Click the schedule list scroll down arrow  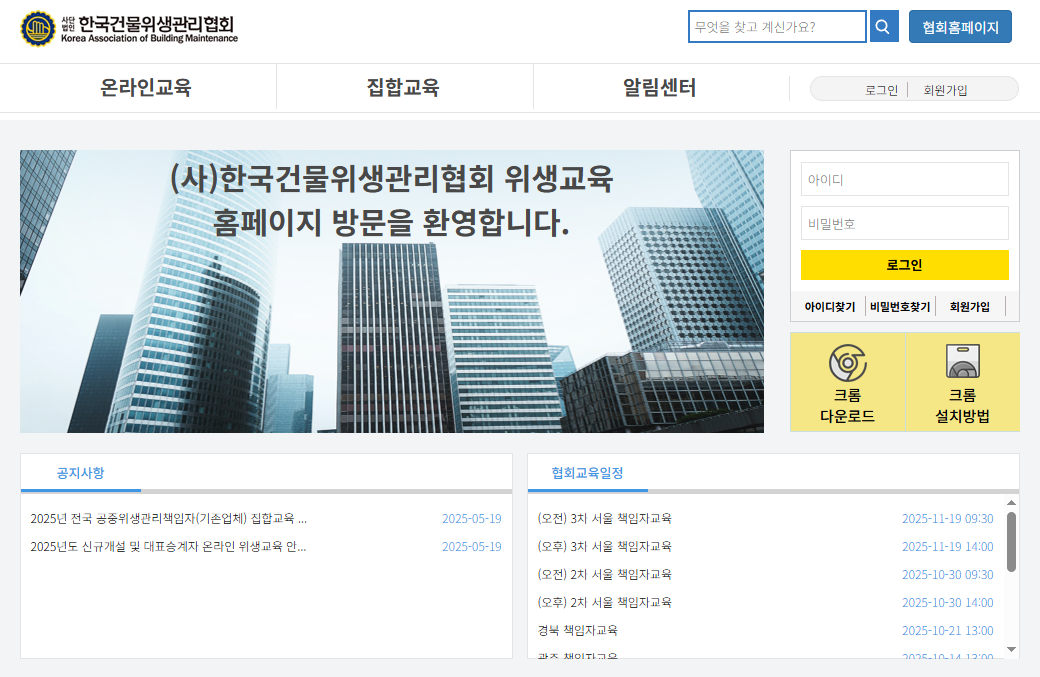(1011, 649)
